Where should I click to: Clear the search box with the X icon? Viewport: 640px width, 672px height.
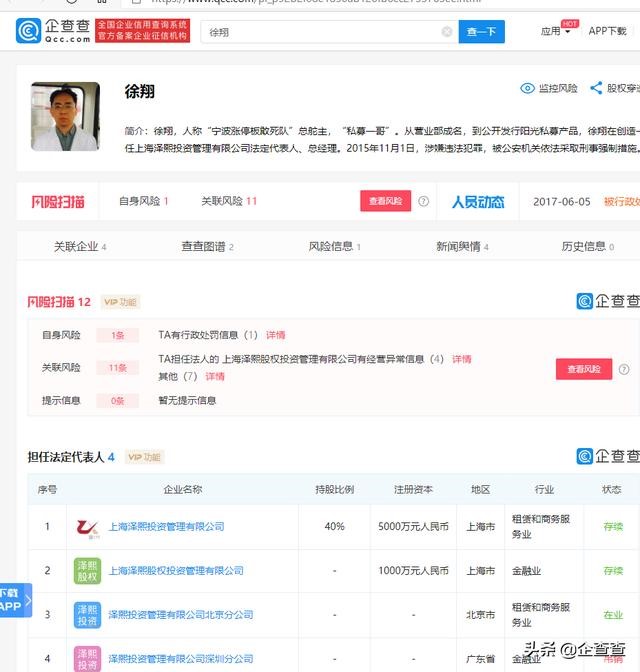447,32
